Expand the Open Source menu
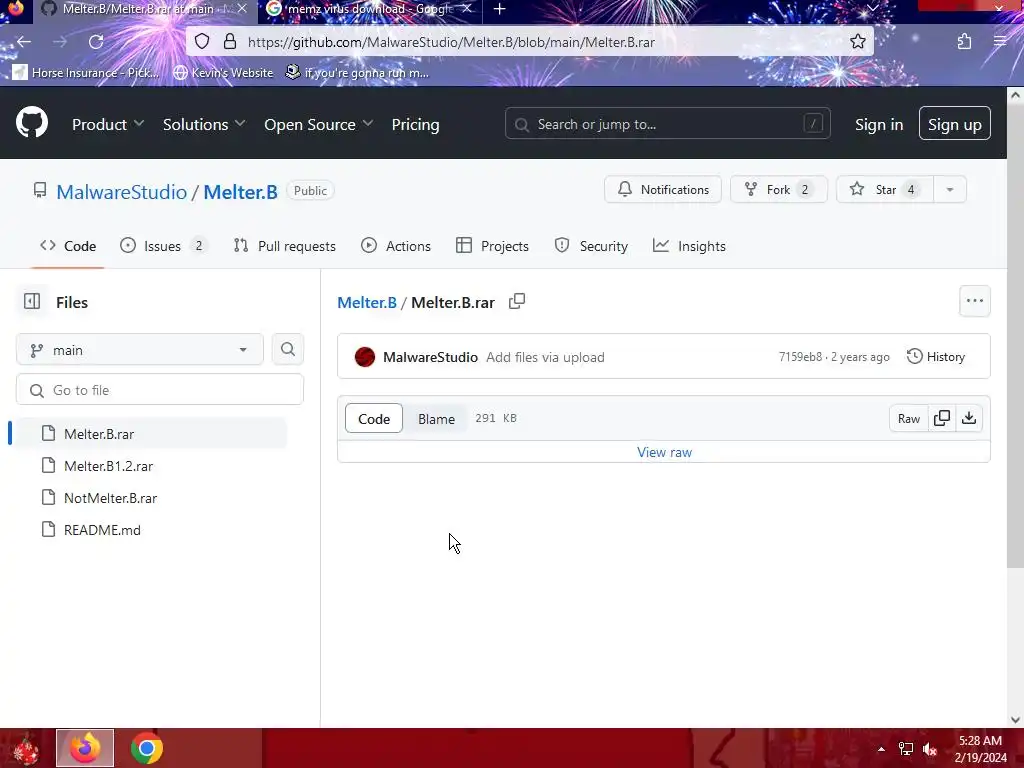This screenshot has width=1024, height=768. pos(319,124)
